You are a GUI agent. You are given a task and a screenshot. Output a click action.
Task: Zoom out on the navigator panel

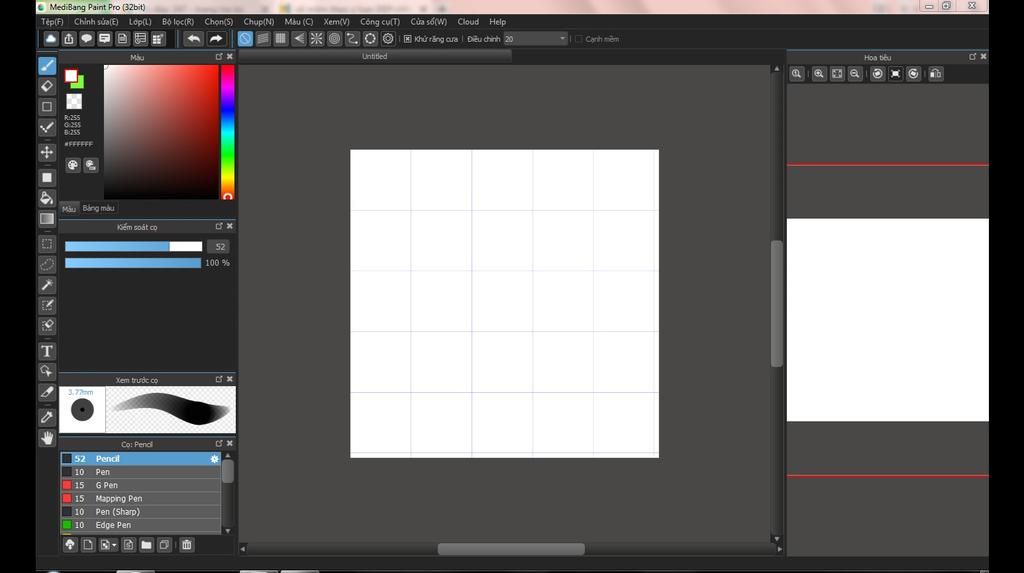854,74
